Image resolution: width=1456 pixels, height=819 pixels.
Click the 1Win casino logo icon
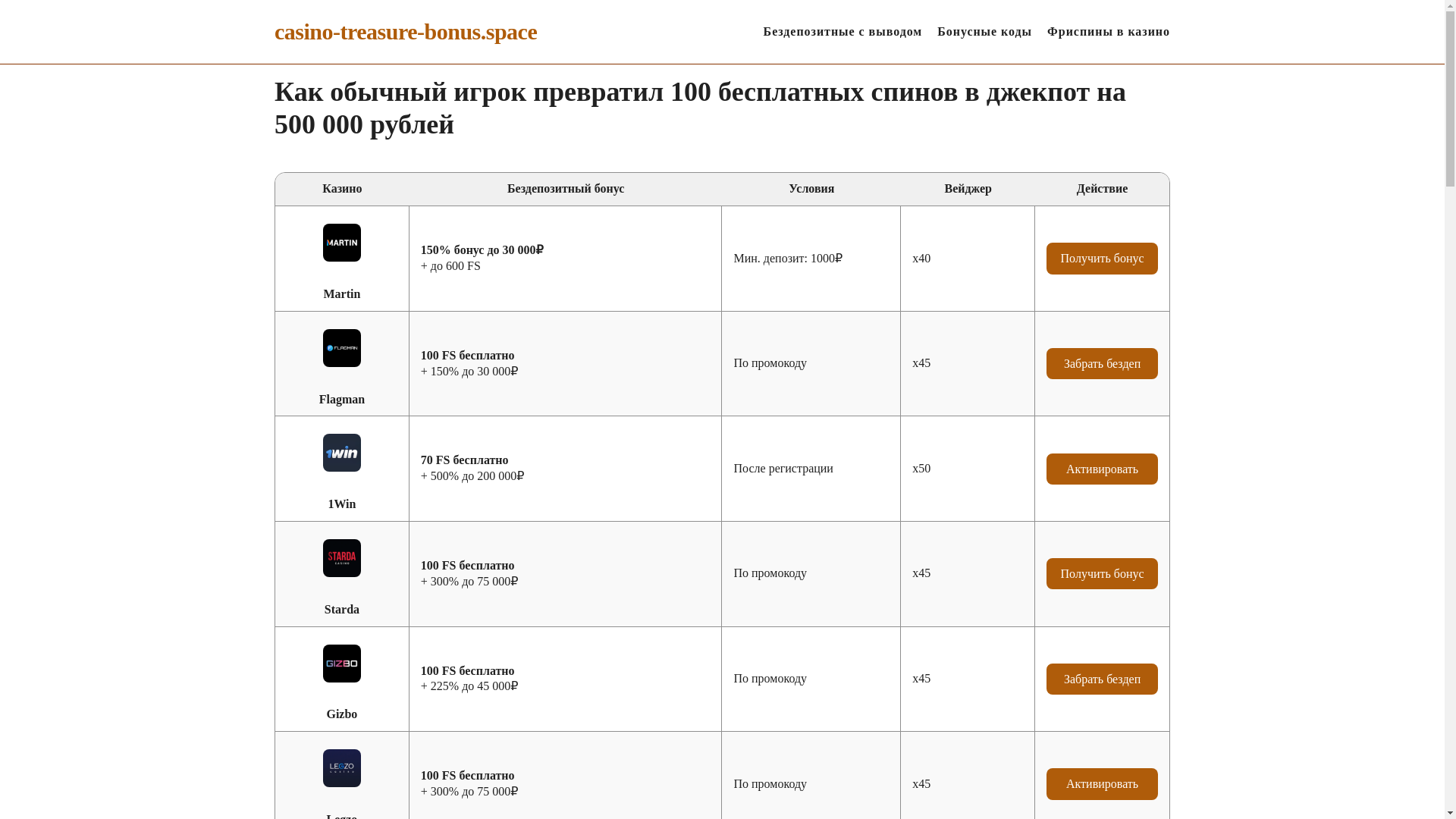point(341,453)
